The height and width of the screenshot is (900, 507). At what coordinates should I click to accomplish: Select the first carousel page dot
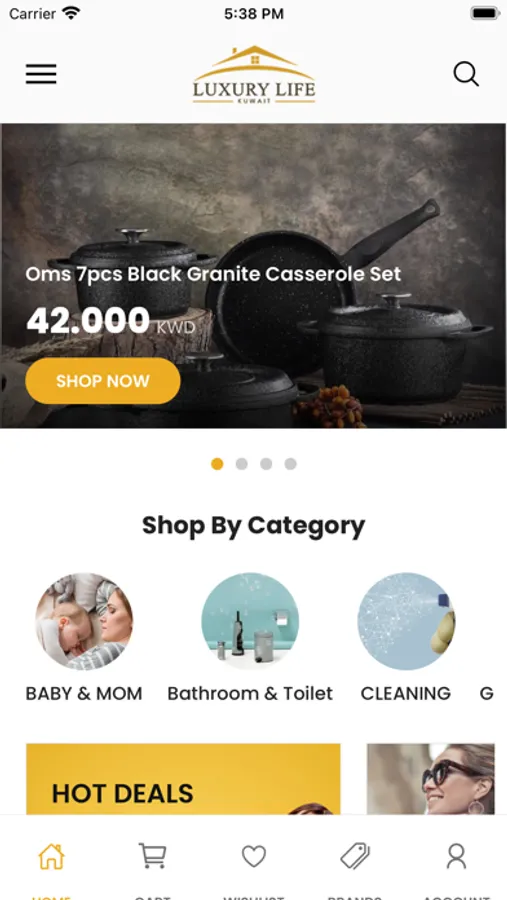pos(217,464)
